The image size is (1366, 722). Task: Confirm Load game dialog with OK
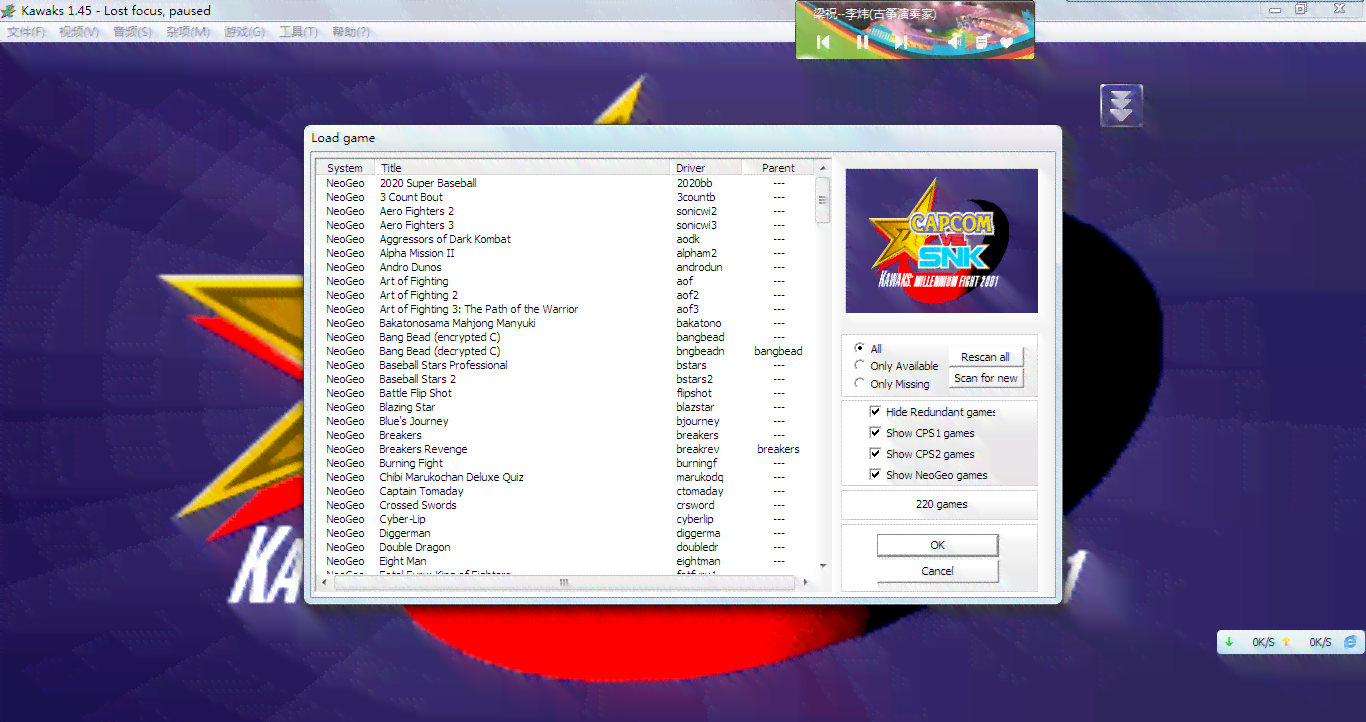click(x=937, y=545)
